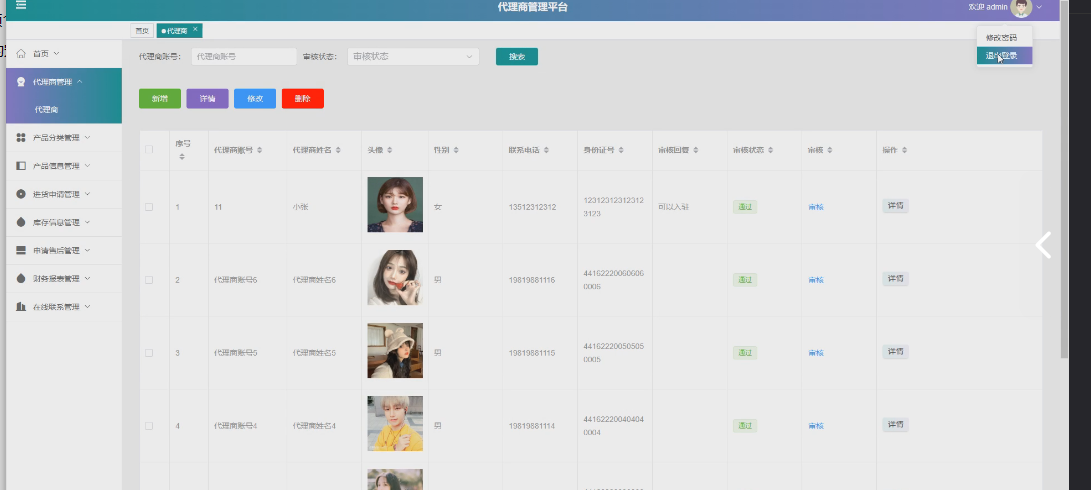Image resolution: width=1091 pixels, height=490 pixels.
Task: Click the vertical page scrollbar
Action: pyautogui.click(x=1065, y=179)
